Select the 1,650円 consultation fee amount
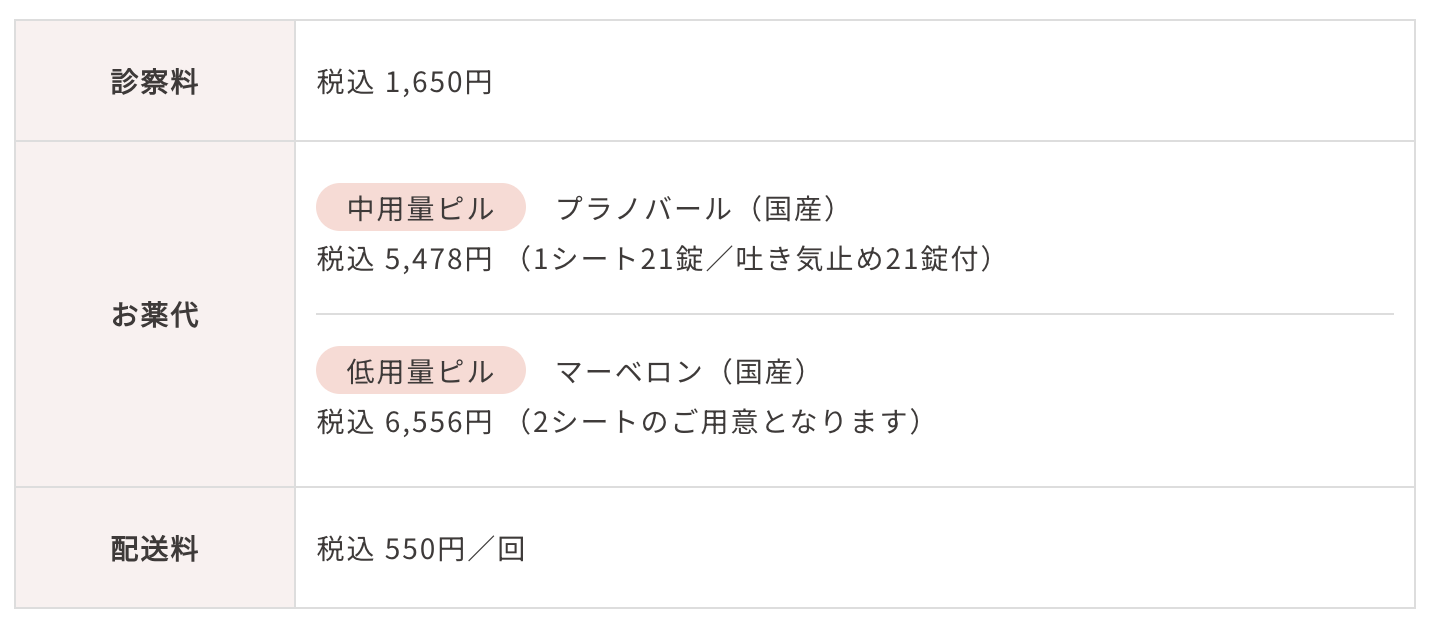The width and height of the screenshot is (1436, 638). point(439,82)
